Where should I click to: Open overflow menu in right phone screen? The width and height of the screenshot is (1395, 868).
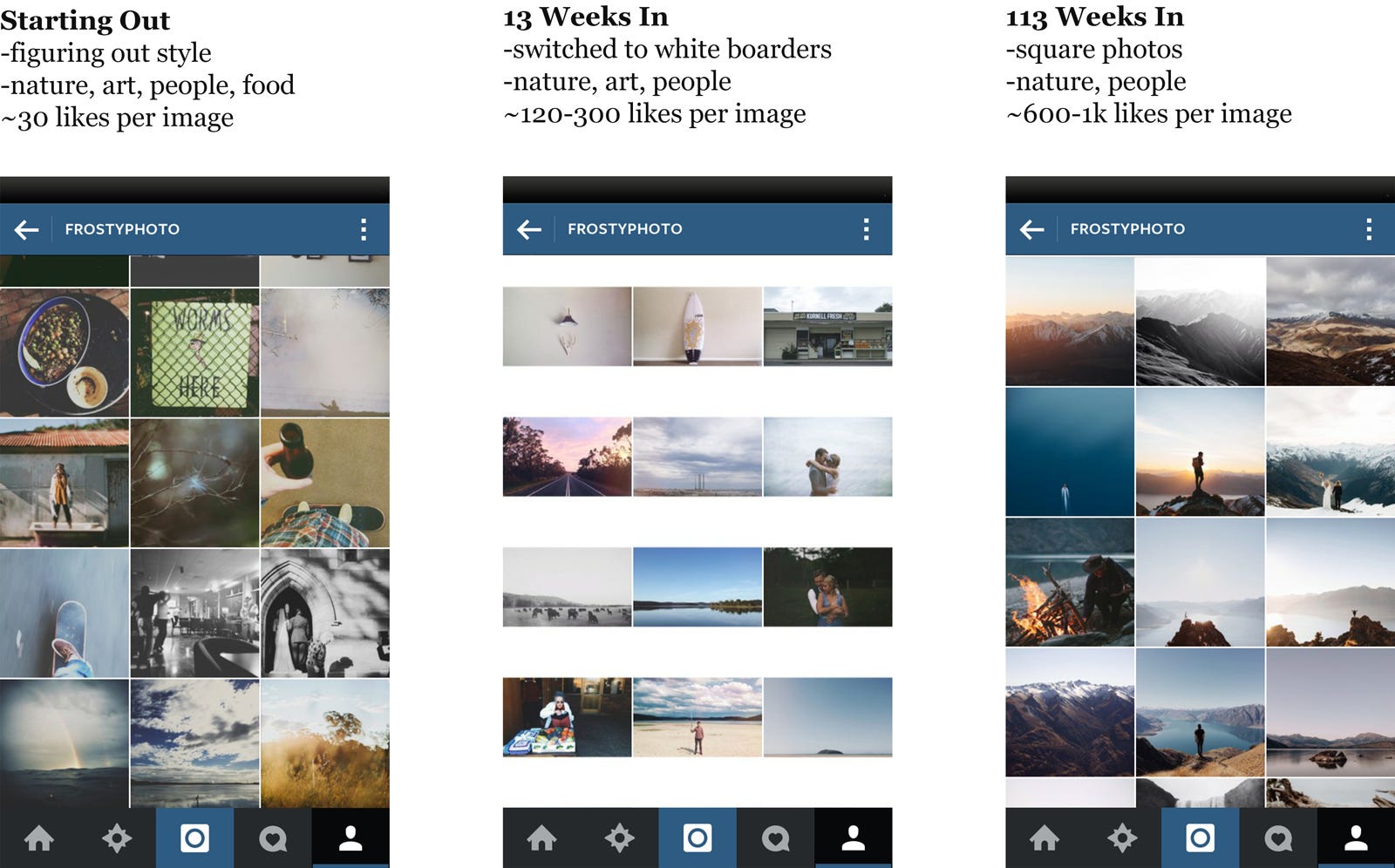click(1369, 229)
